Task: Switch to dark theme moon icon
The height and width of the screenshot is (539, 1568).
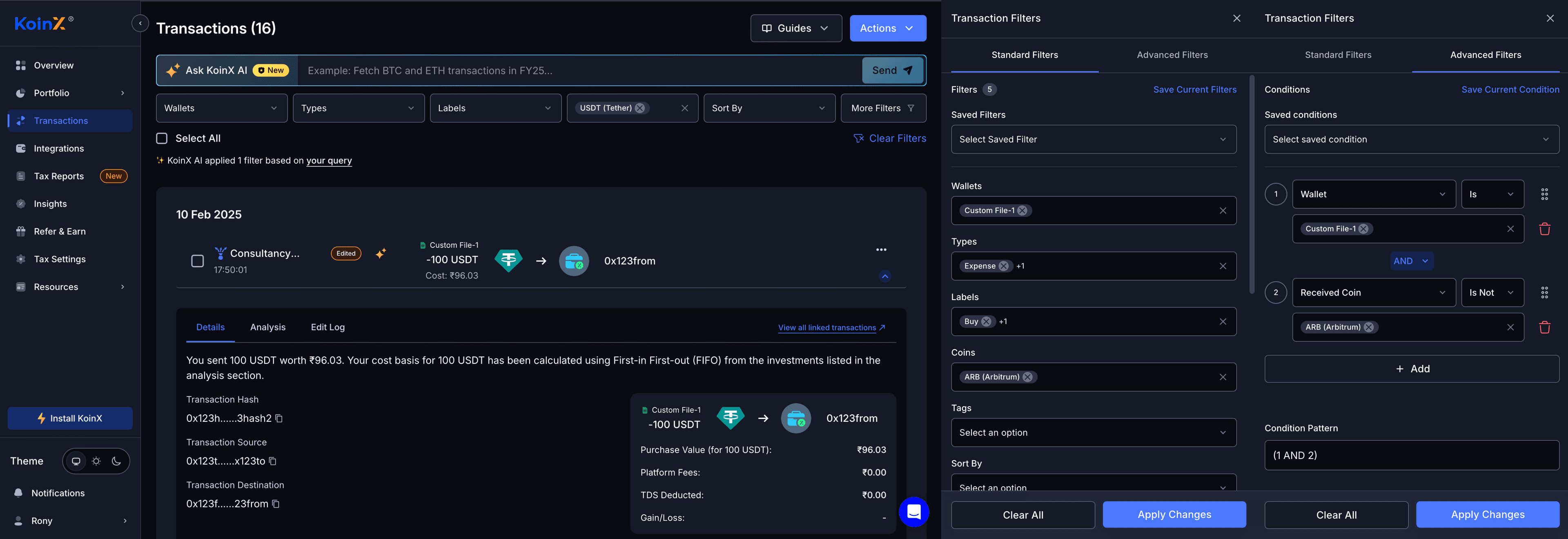Action: pos(116,461)
